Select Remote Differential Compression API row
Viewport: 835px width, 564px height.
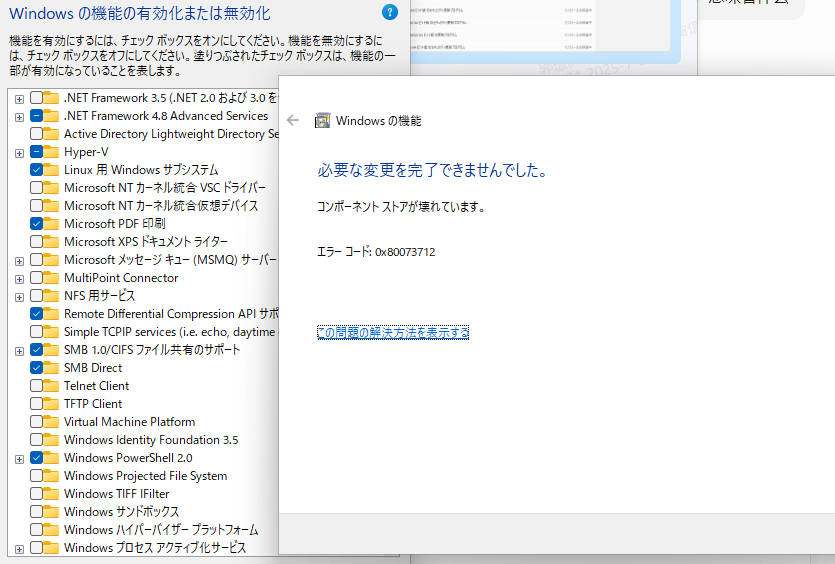point(171,314)
